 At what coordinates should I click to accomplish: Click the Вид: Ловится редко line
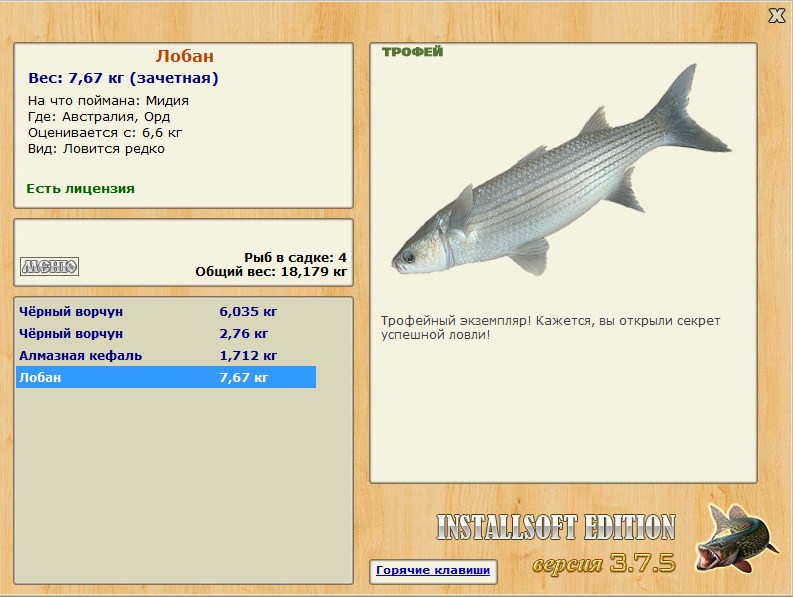point(96,149)
